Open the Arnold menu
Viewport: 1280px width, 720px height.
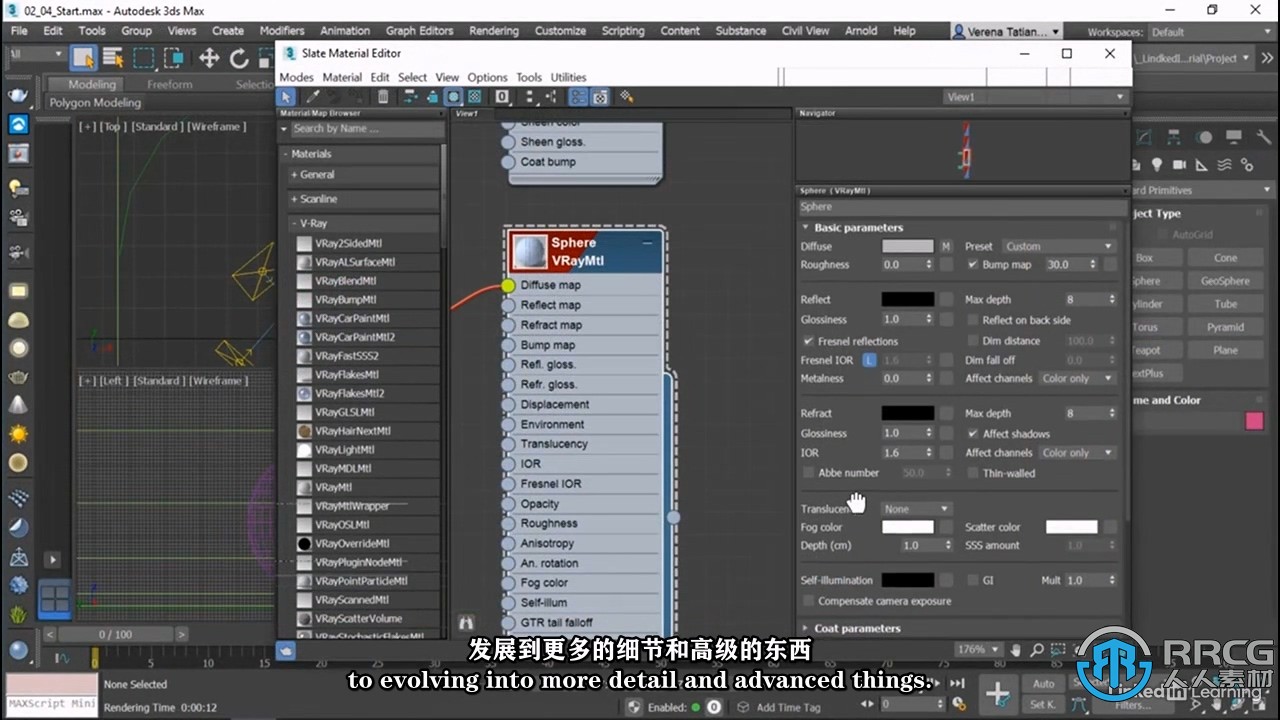click(x=861, y=31)
